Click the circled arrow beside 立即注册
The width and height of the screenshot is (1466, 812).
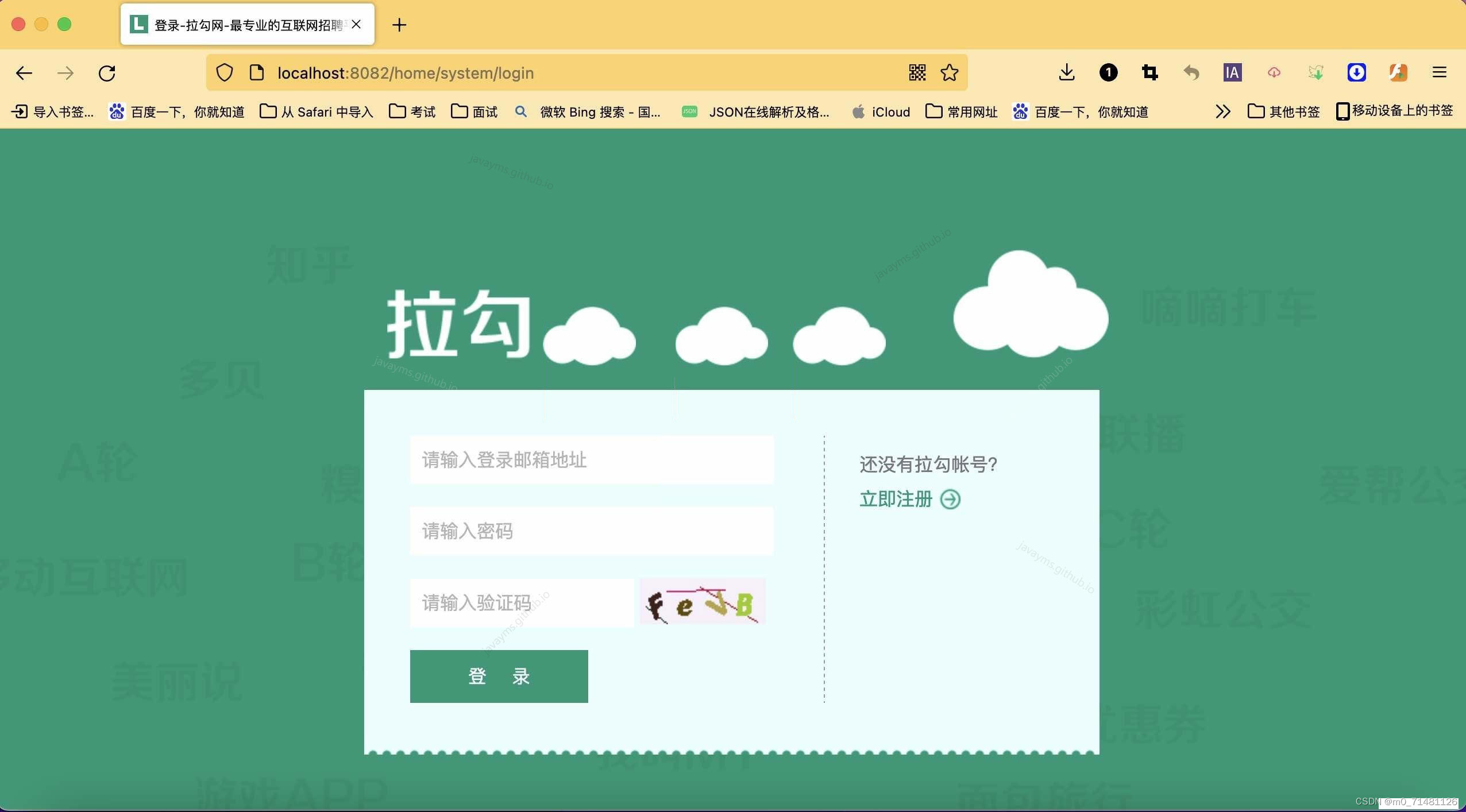(950, 500)
